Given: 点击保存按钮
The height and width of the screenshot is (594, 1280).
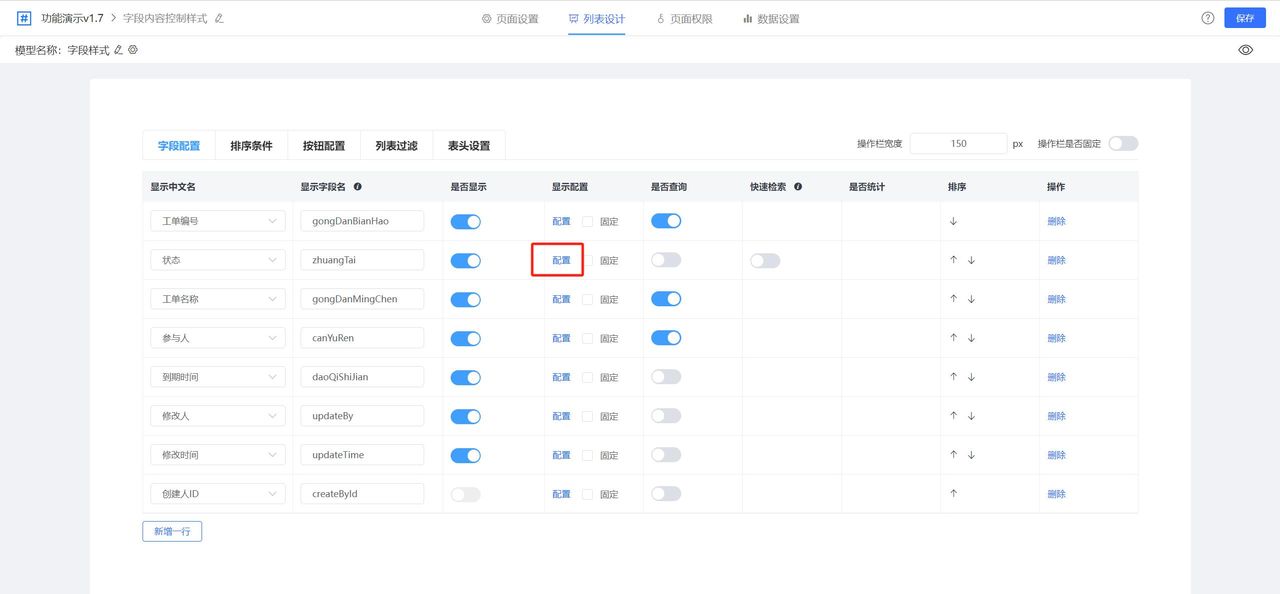Looking at the screenshot, I should 1244,17.
